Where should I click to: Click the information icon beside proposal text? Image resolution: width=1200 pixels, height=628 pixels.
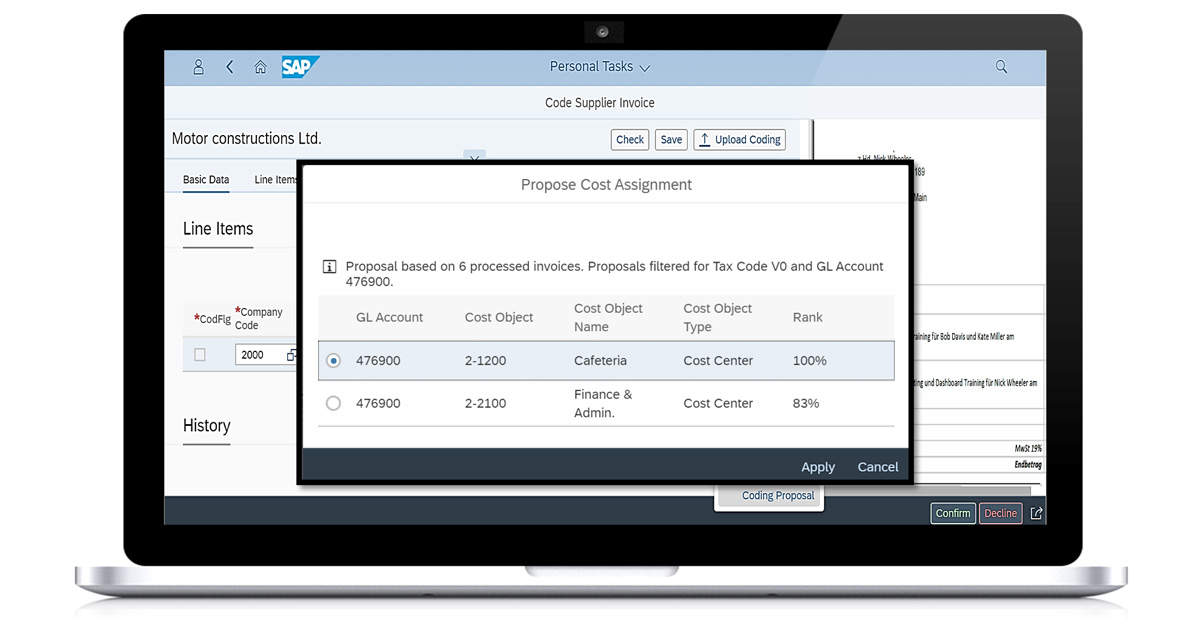pos(329,267)
